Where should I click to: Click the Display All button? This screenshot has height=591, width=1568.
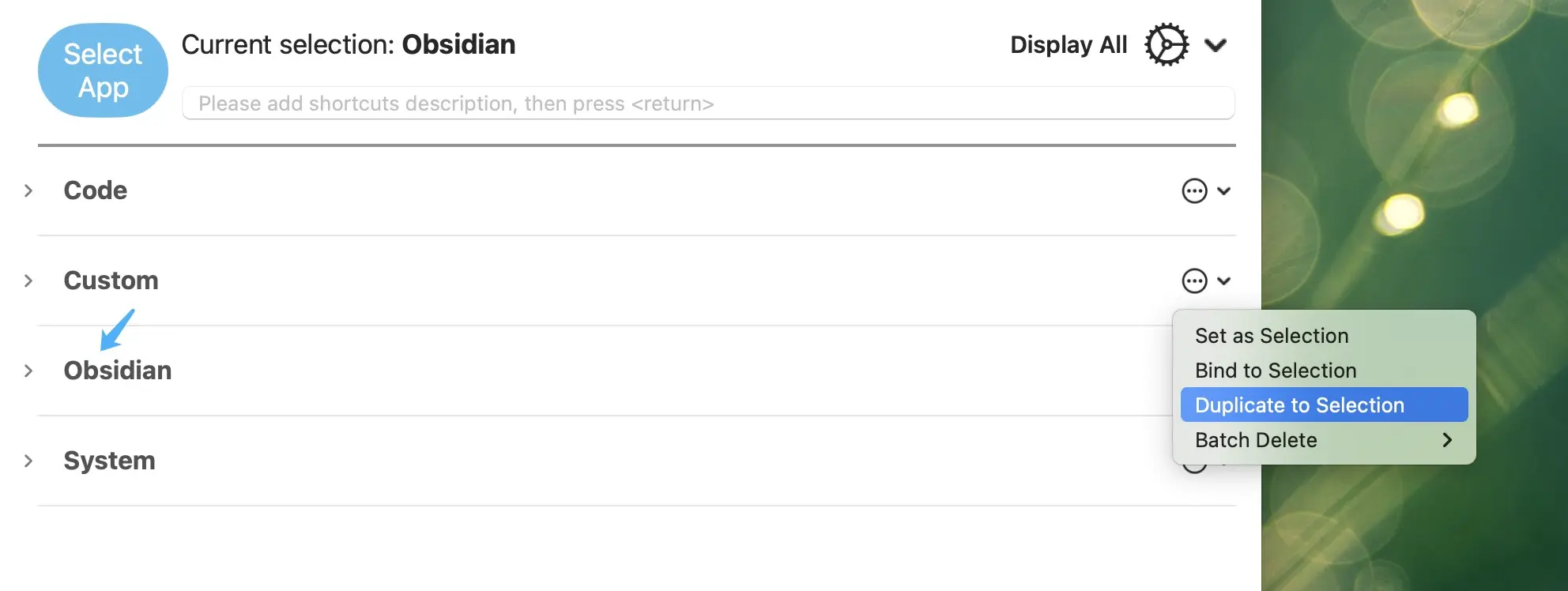pyautogui.click(x=1069, y=45)
